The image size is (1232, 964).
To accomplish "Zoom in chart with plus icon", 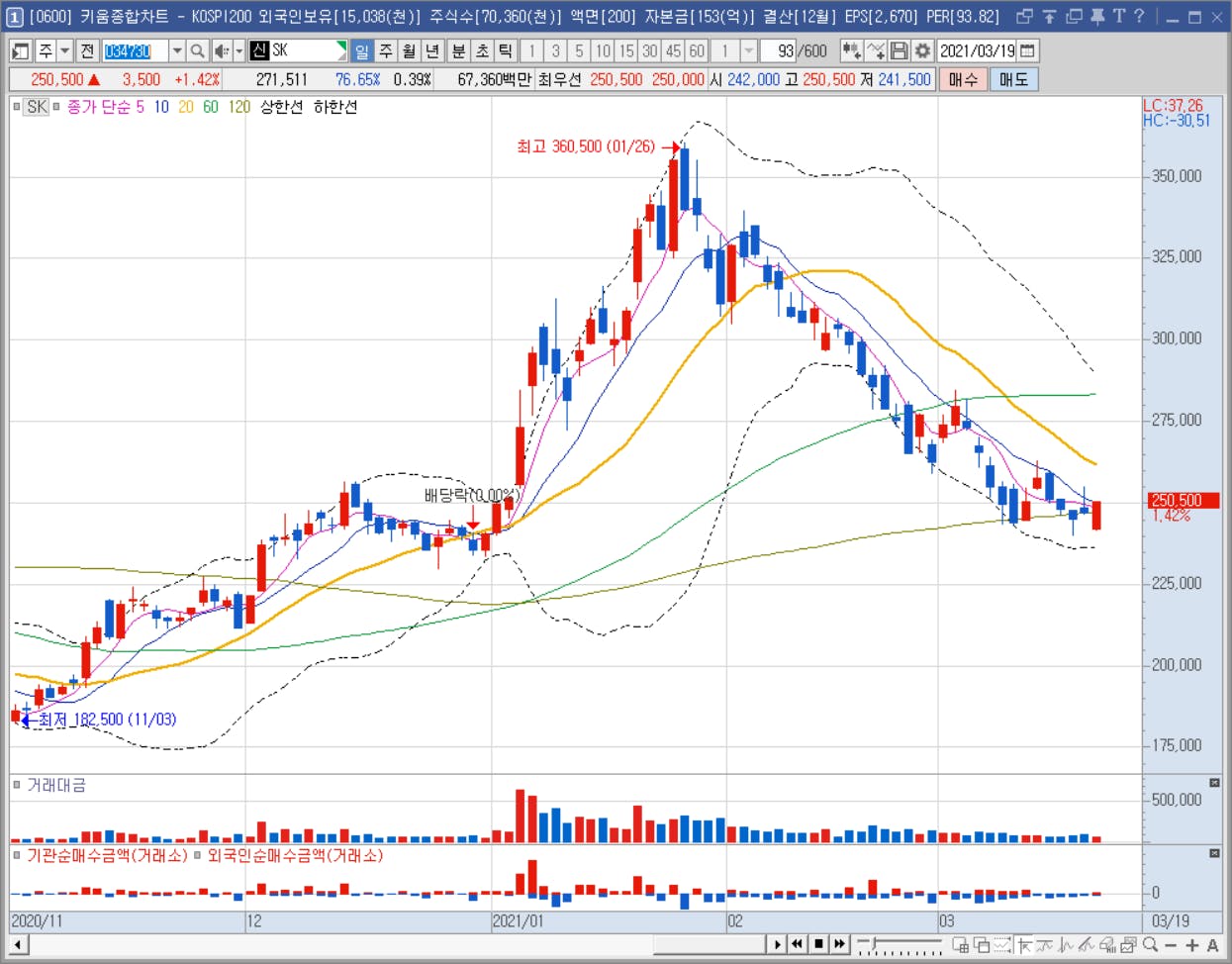I will [x=1191, y=945].
